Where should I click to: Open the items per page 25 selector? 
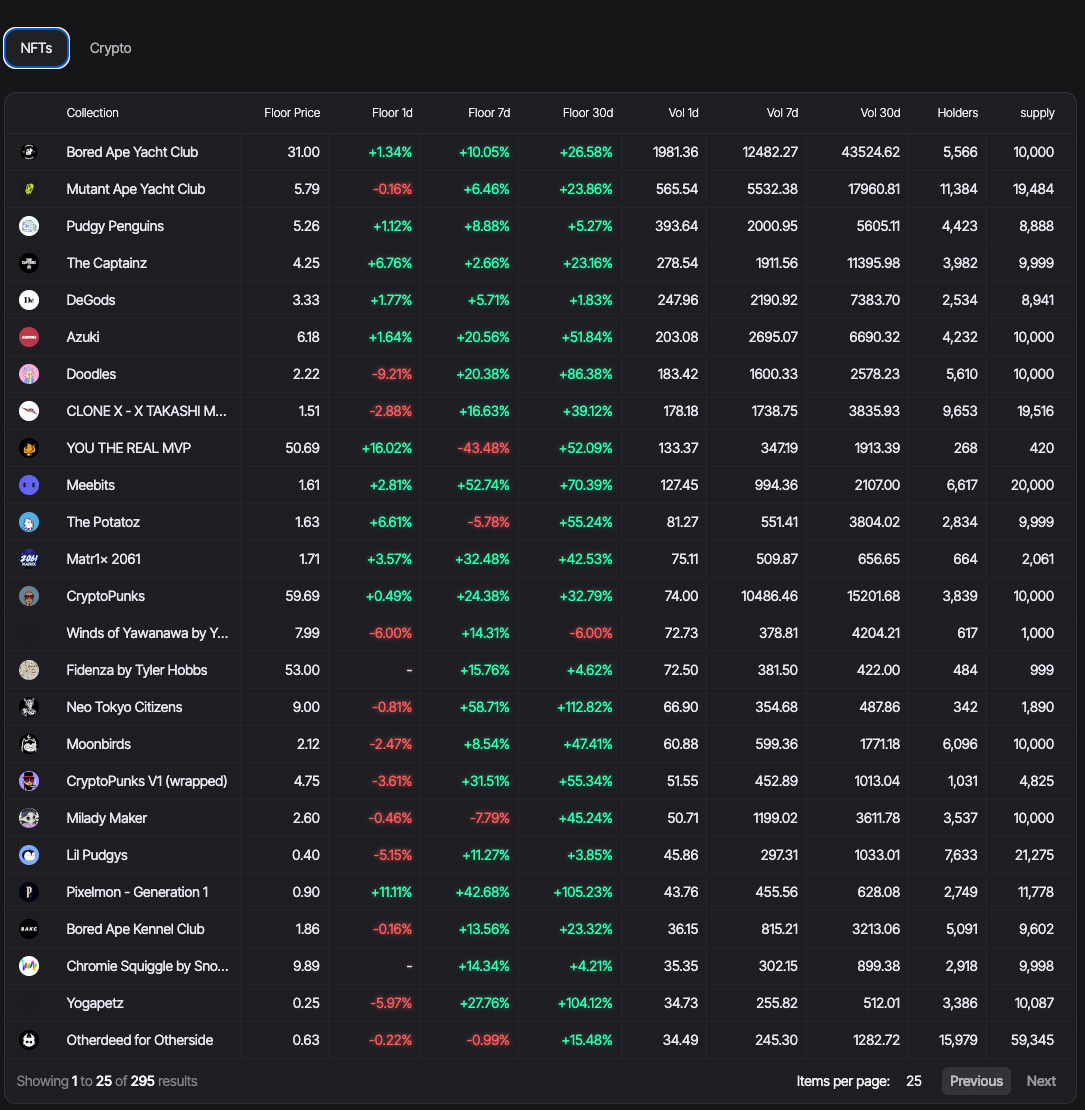(x=914, y=1081)
